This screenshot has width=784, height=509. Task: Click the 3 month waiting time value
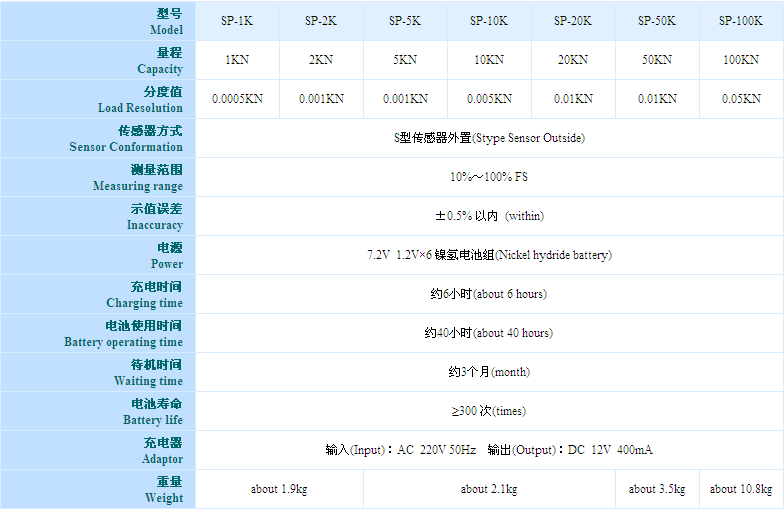coord(489,372)
